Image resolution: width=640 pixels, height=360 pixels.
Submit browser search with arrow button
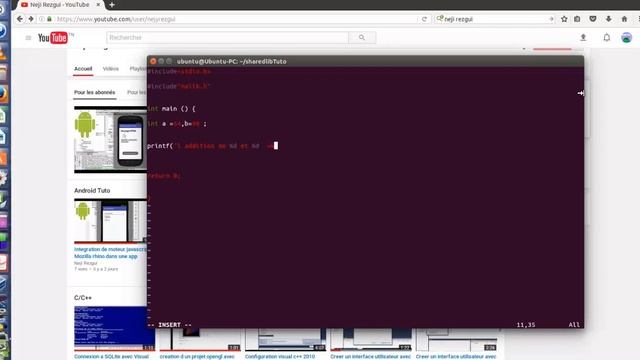[551, 19]
